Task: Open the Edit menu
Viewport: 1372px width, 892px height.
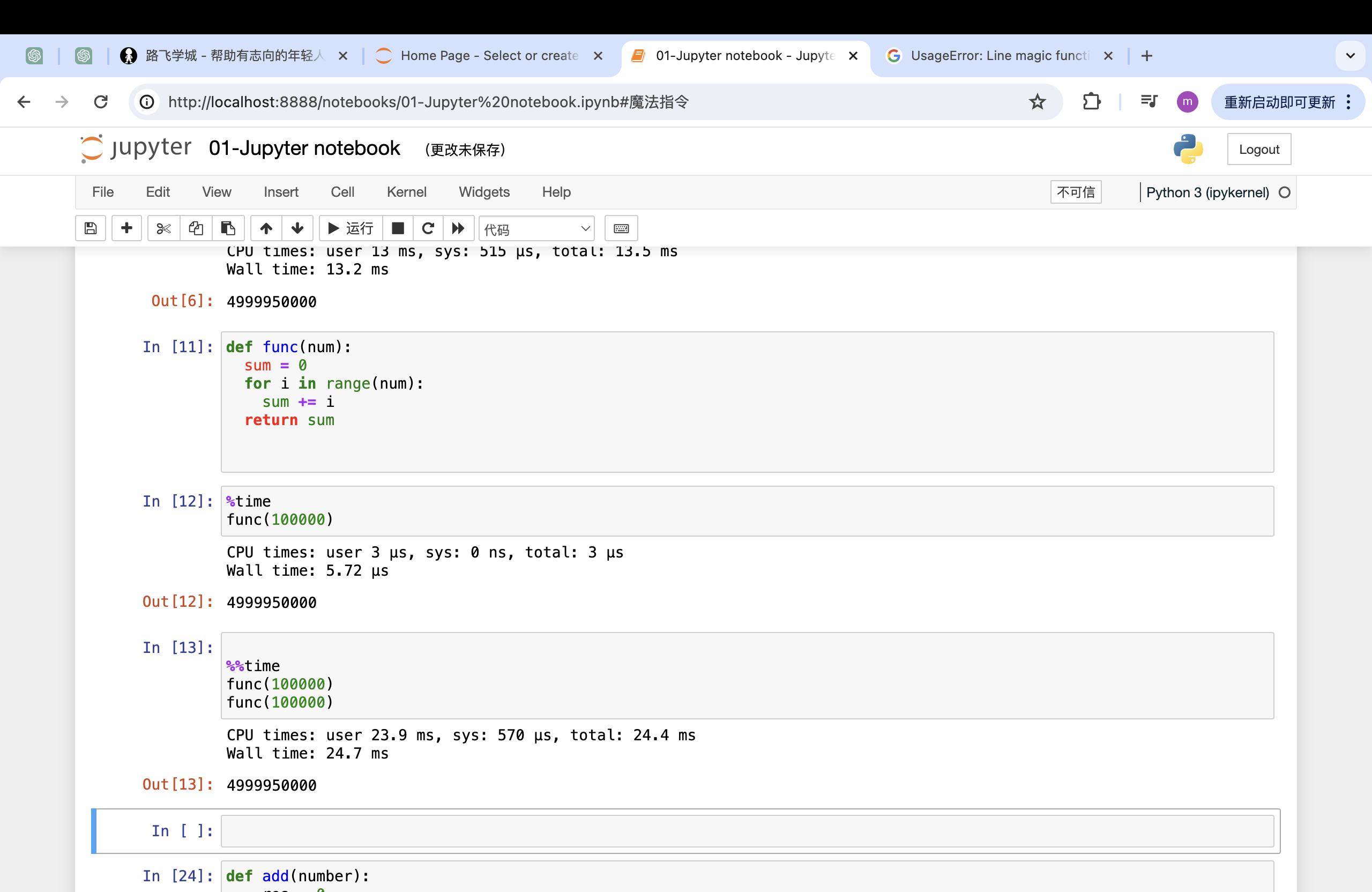Action: [158, 192]
